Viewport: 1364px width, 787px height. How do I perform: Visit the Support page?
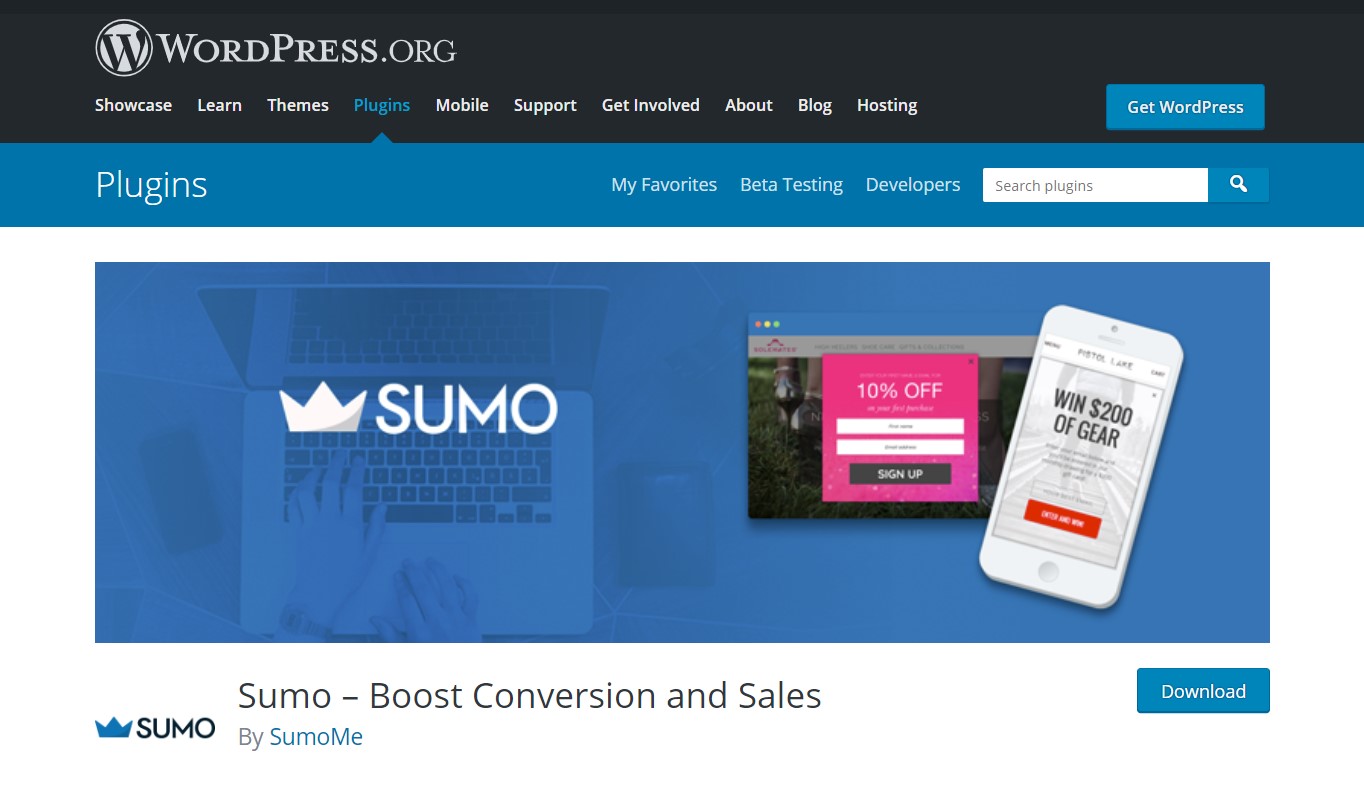545,105
